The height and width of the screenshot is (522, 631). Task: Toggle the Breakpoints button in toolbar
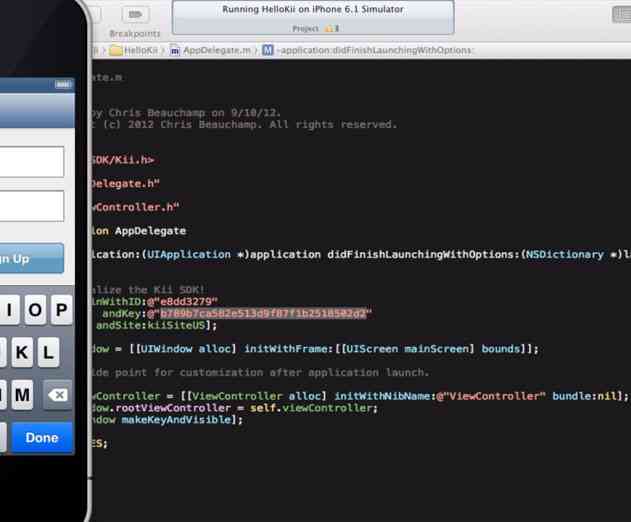tap(135, 15)
